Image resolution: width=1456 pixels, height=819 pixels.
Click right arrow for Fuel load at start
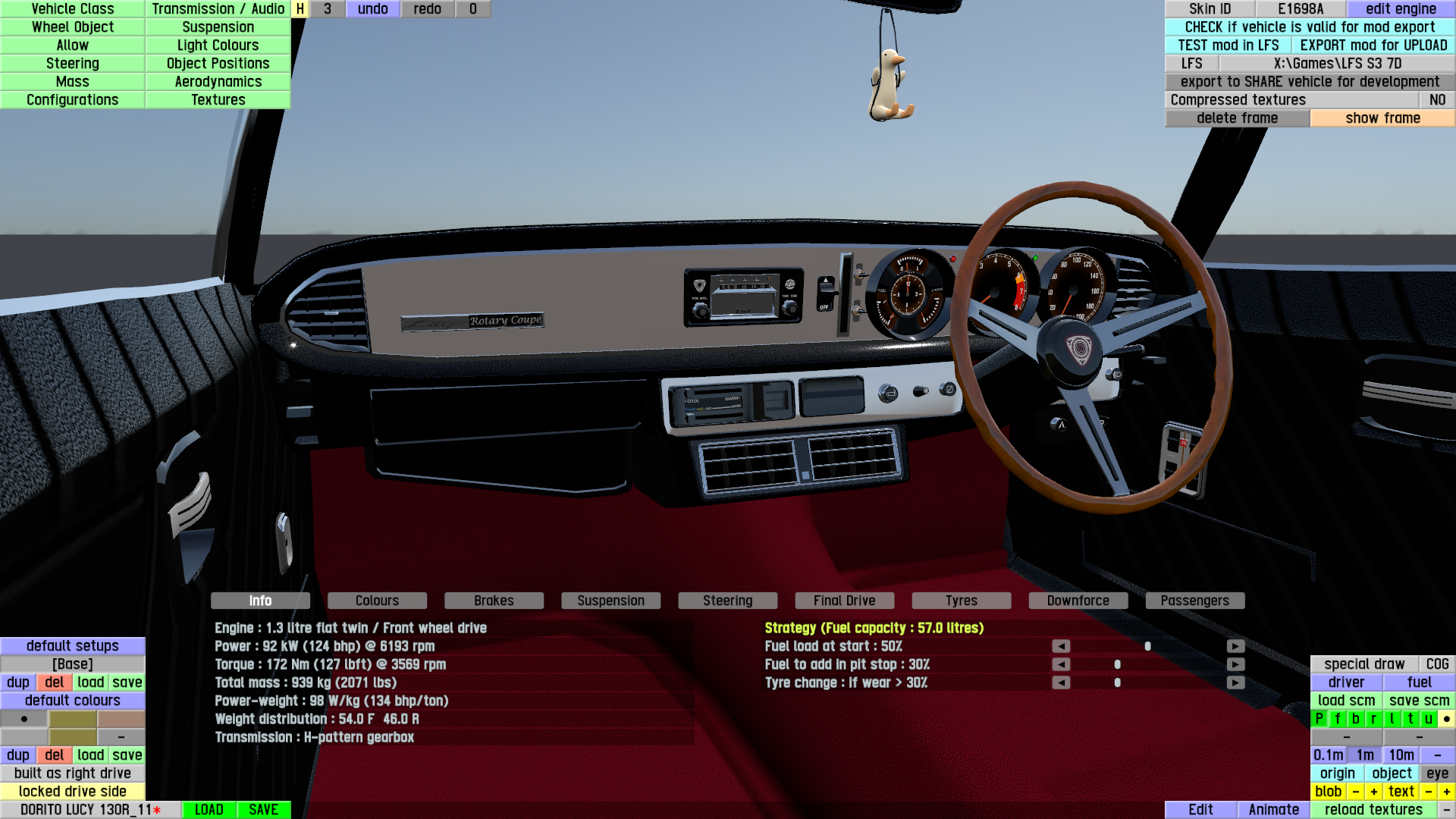[1235, 646]
